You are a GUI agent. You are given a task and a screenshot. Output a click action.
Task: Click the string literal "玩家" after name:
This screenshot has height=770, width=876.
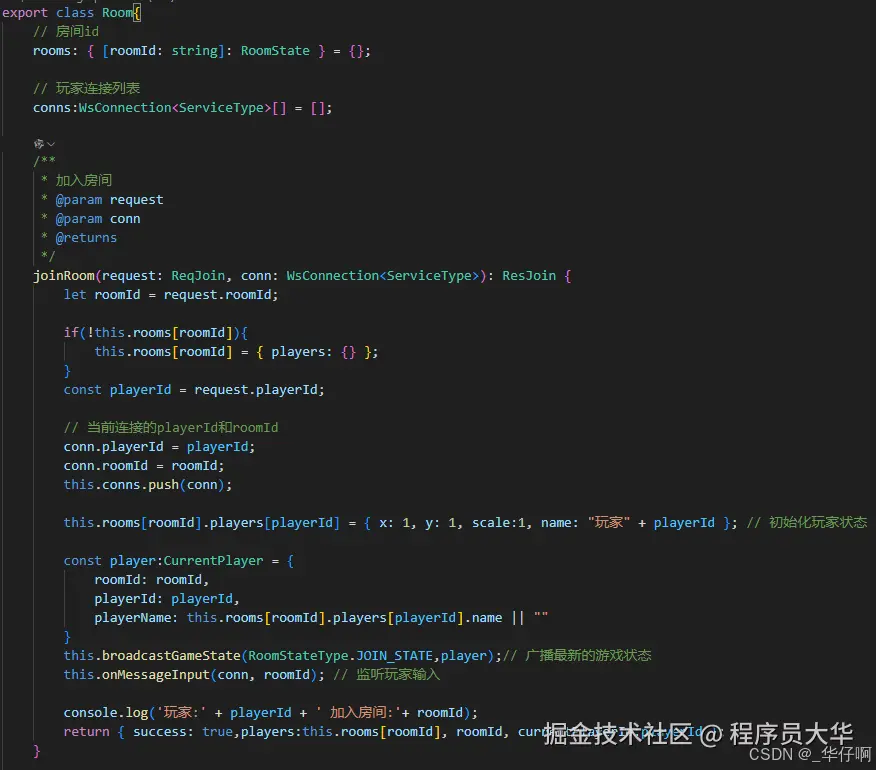tap(608, 522)
